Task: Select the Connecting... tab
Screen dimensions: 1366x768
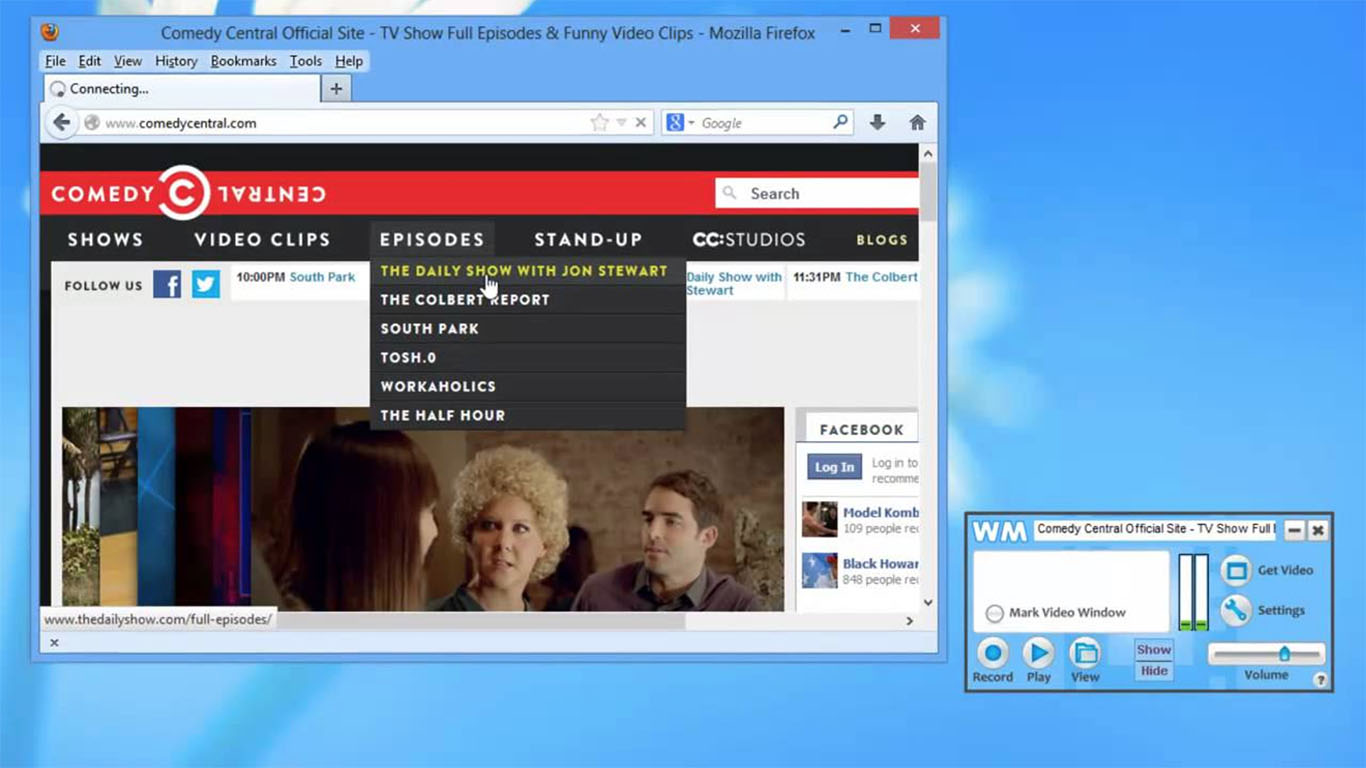Action: click(x=182, y=89)
